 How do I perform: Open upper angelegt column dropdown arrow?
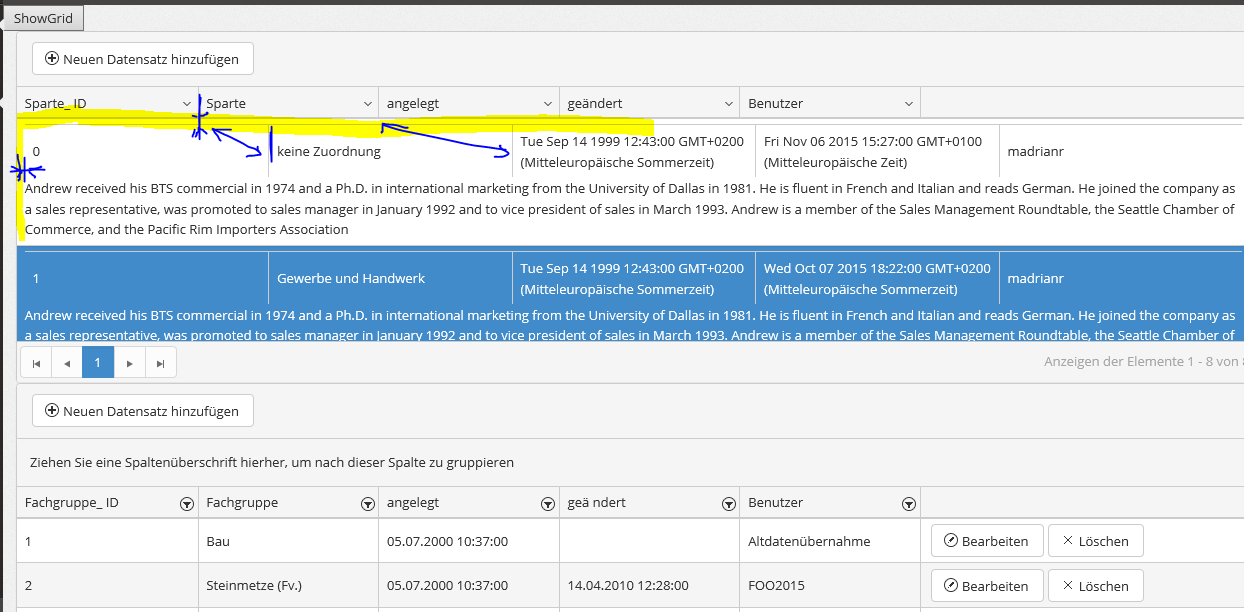point(548,104)
